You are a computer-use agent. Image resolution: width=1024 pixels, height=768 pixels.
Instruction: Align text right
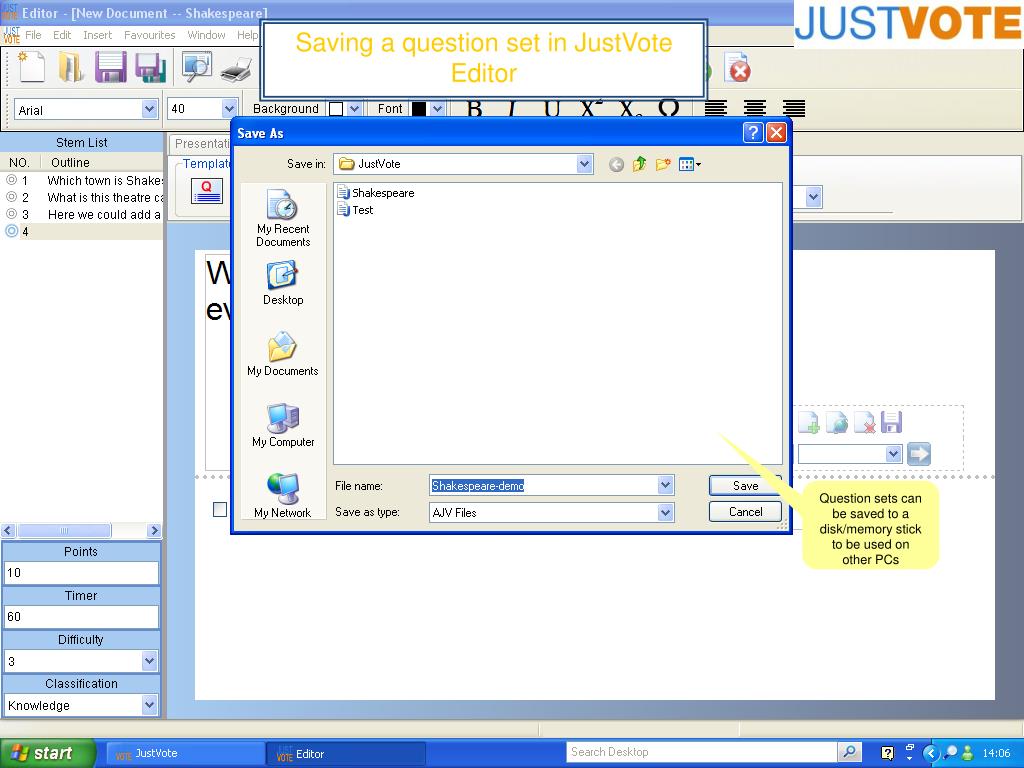pos(794,108)
